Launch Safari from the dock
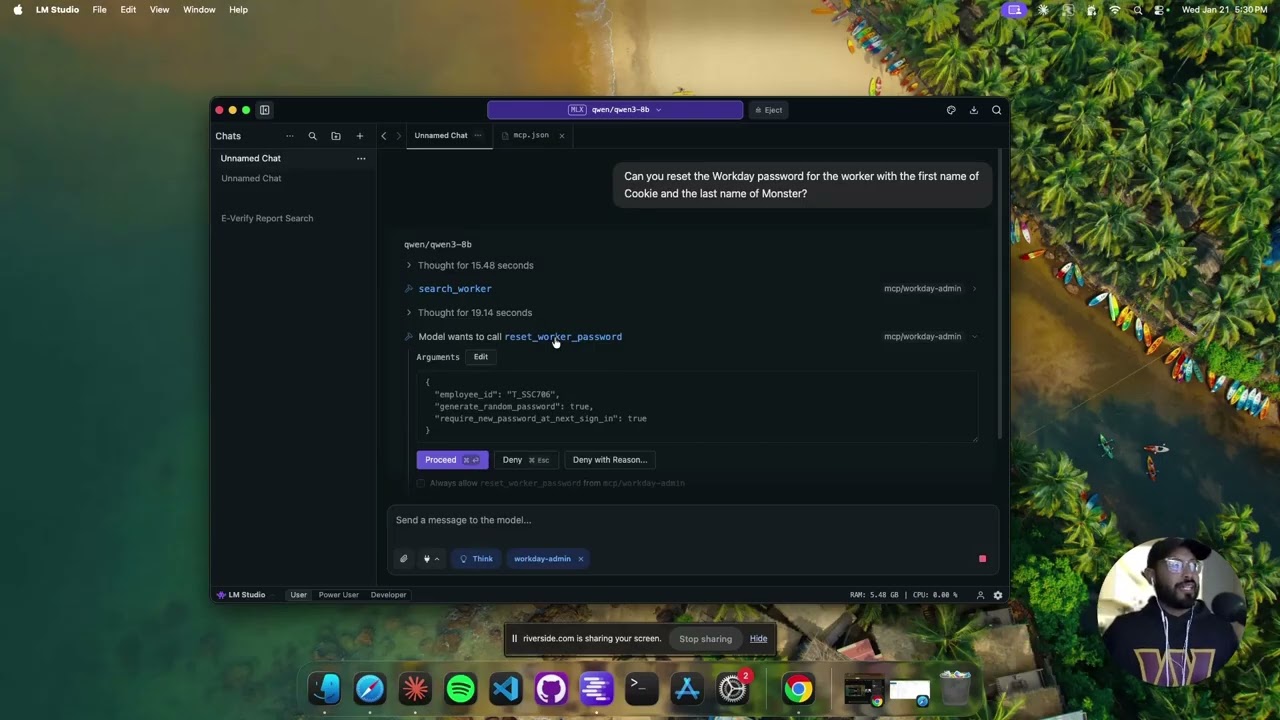 (370, 689)
